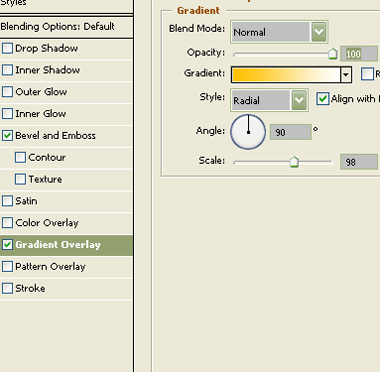The width and height of the screenshot is (380, 372).
Task: Select the Bevel and Emboss style row
Action: coord(66,136)
